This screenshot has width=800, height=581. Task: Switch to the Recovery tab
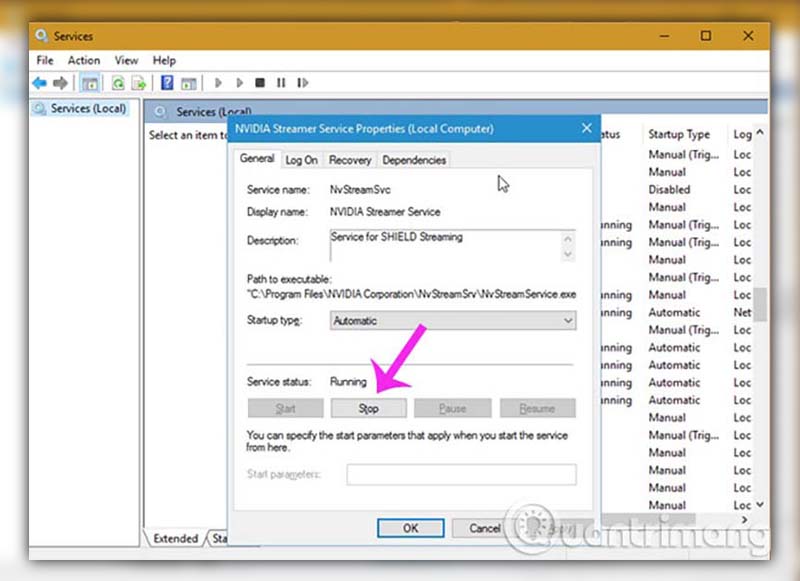(x=350, y=160)
